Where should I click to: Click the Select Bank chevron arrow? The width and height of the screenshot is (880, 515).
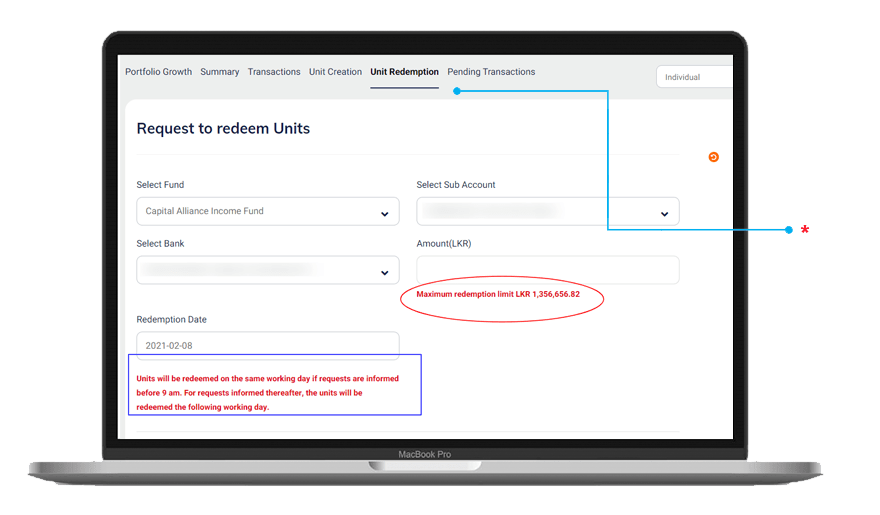(x=384, y=273)
